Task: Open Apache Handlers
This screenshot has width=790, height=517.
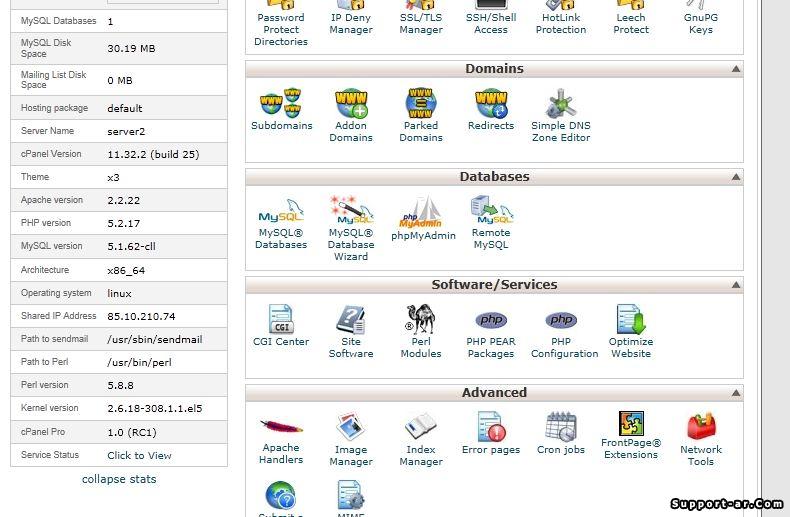Action: coord(281,428)
